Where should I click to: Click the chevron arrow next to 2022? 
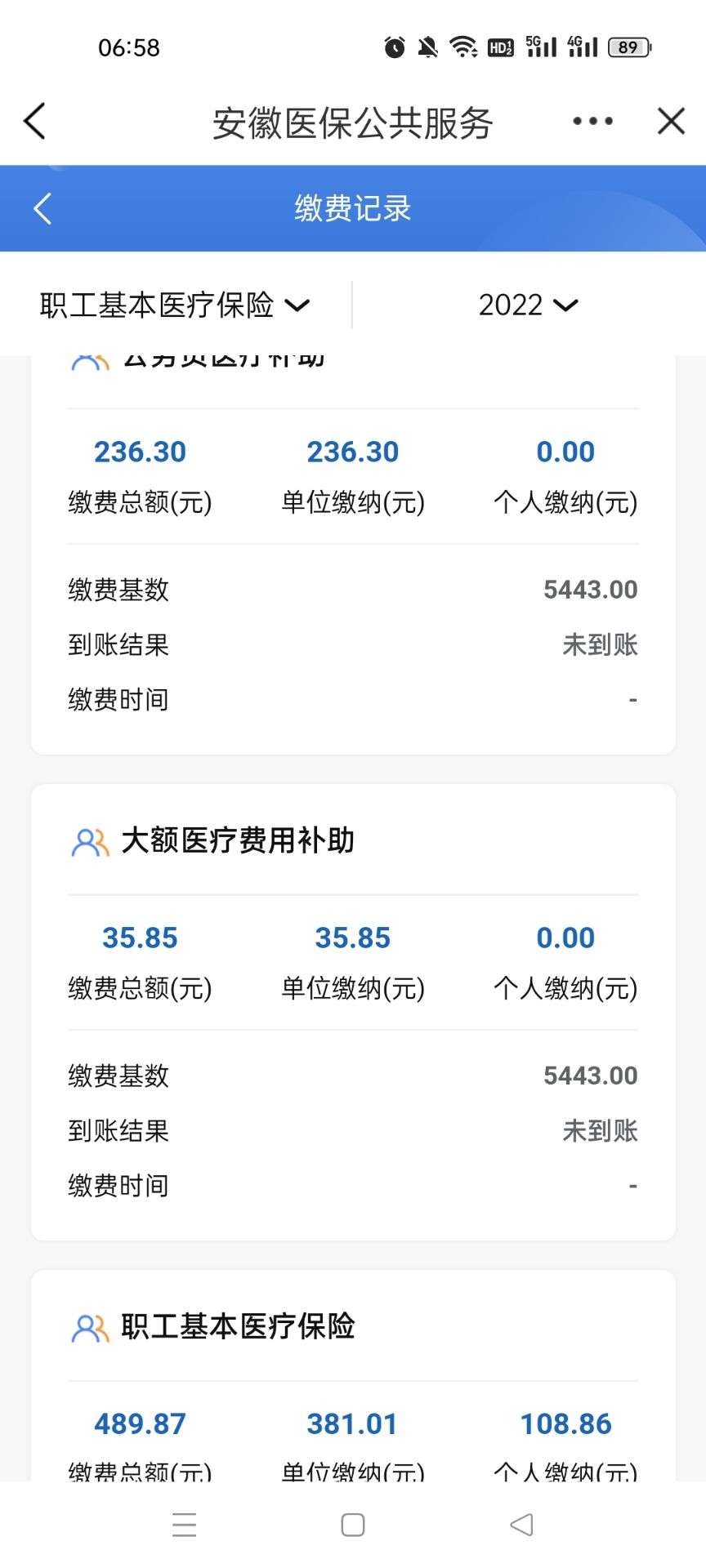565,305
